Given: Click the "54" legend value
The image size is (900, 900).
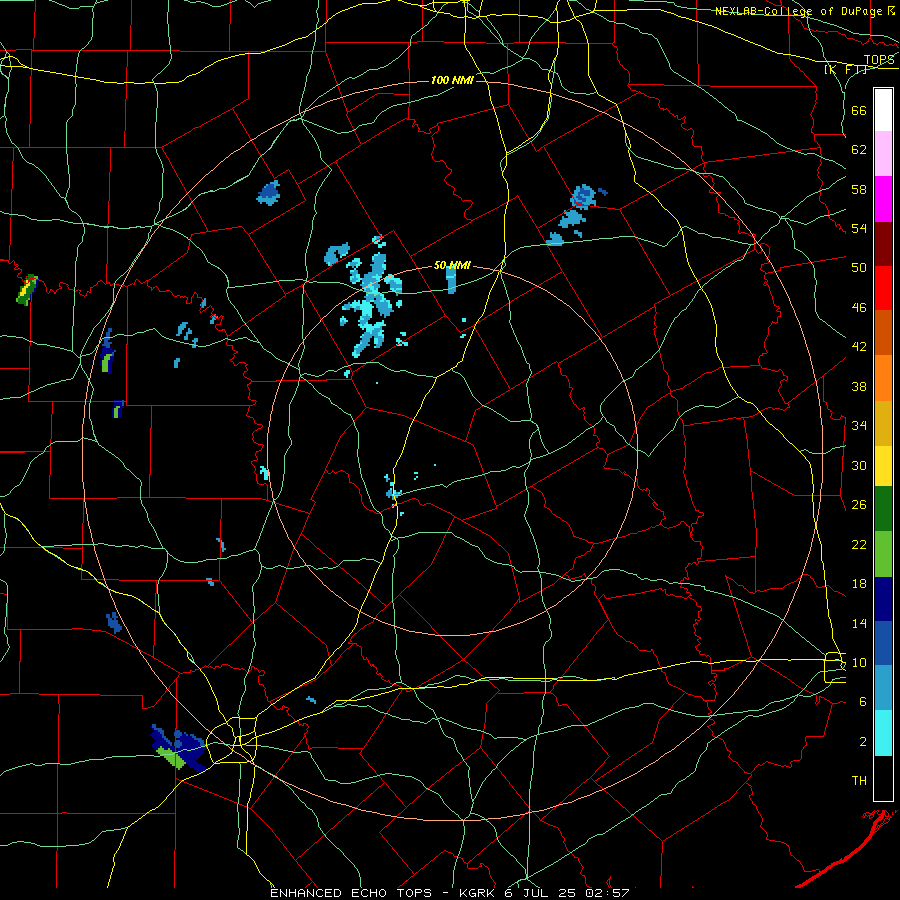Looking at the screenshot, I should click(859, 228).
